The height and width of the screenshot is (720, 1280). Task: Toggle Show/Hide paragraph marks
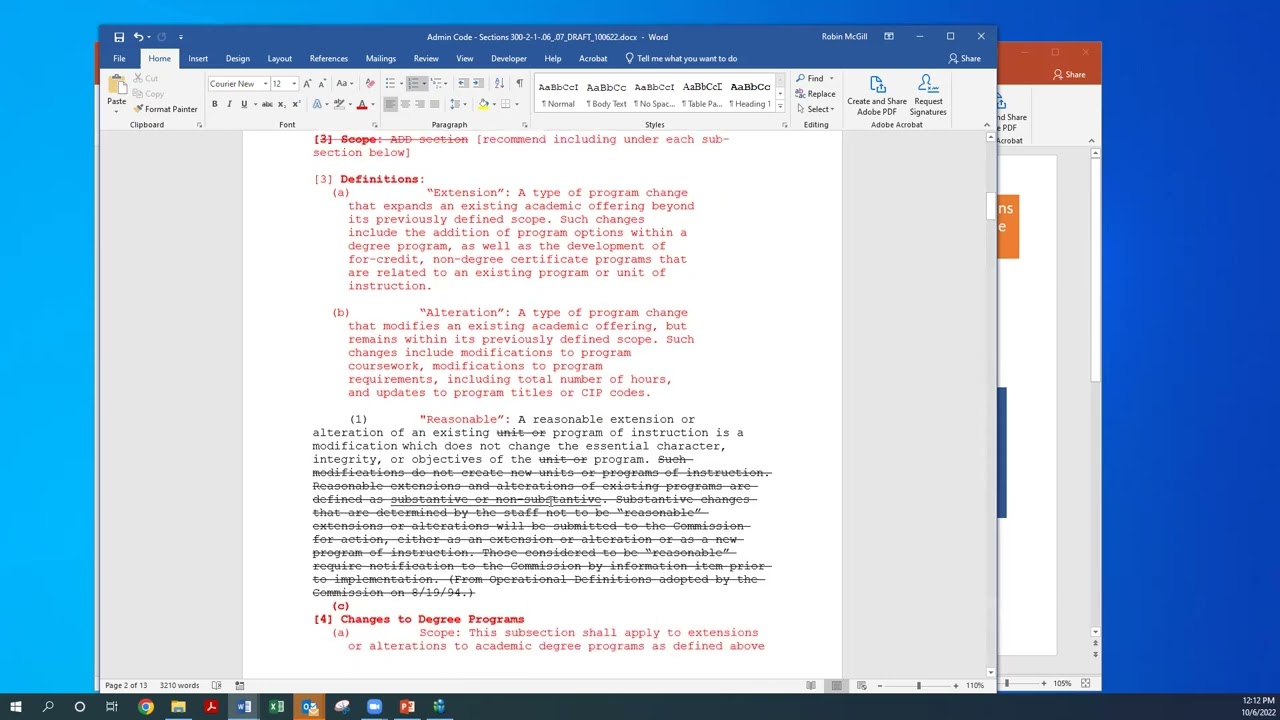[519, 84]
